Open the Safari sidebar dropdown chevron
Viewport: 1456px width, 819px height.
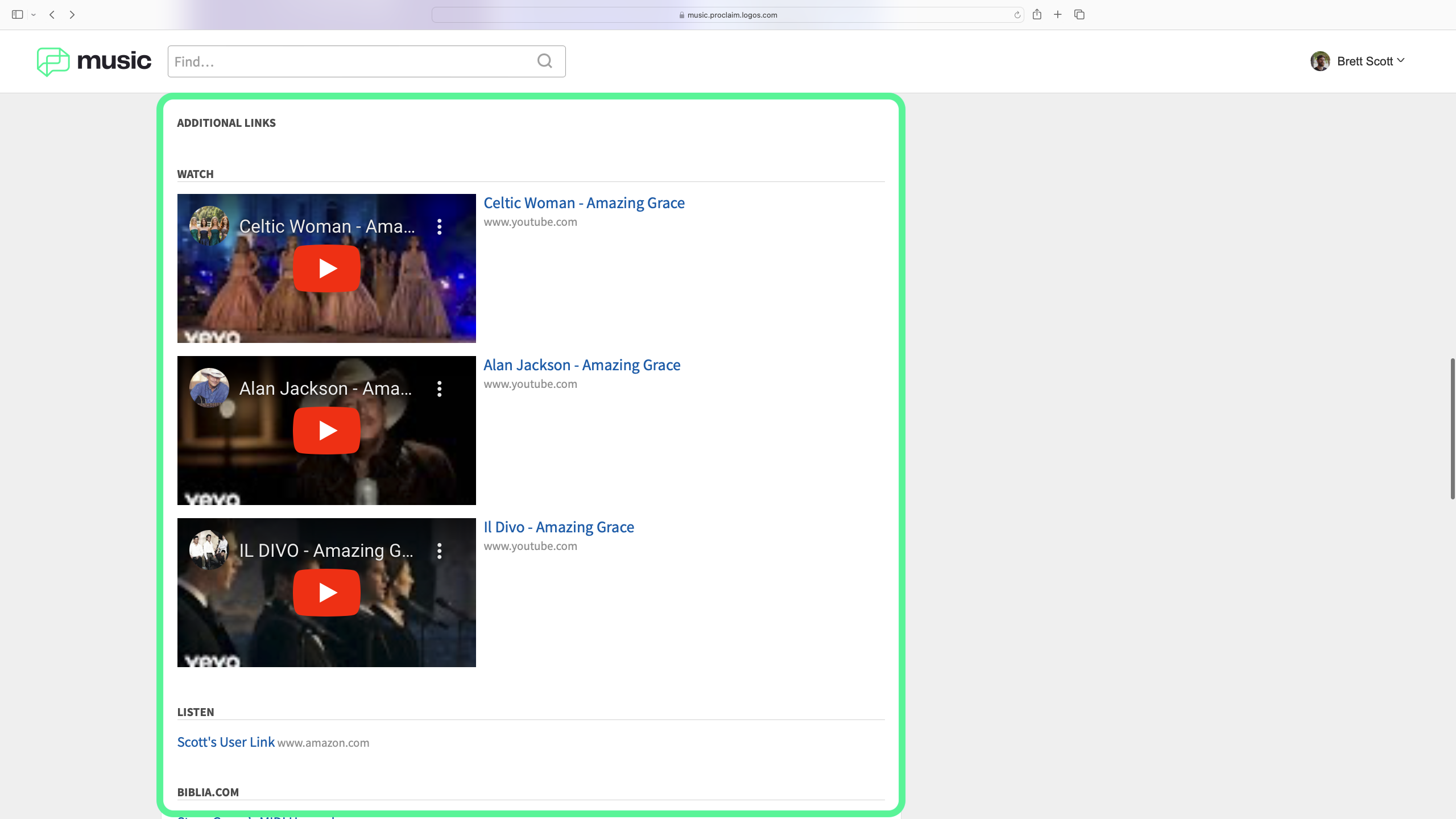34,15
